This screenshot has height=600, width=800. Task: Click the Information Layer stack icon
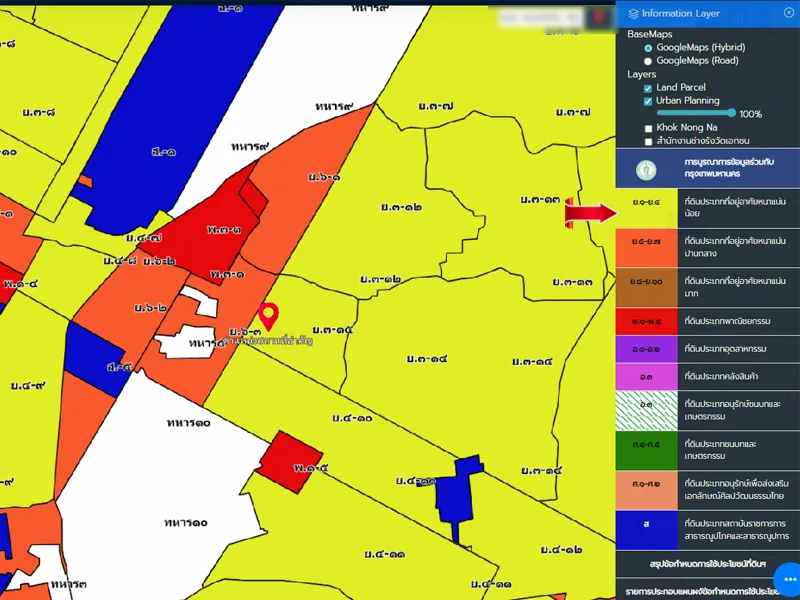633,13
